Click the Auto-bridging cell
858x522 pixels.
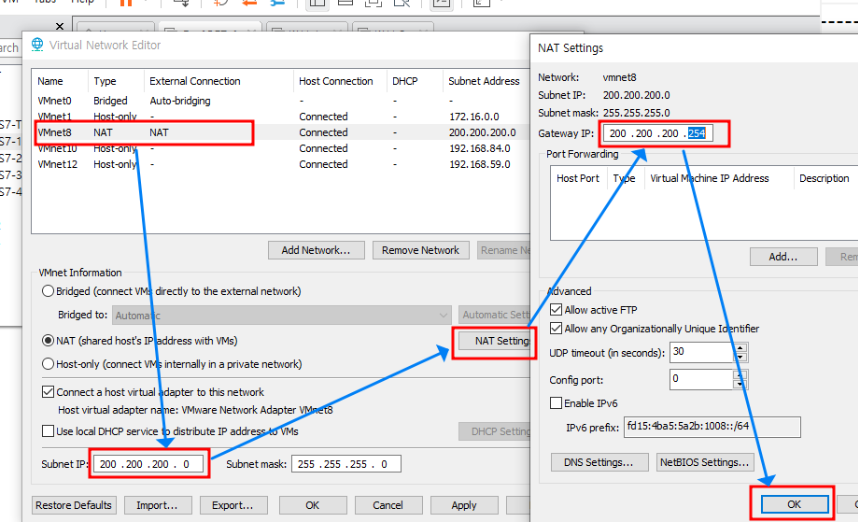click(x=180, y=101)
